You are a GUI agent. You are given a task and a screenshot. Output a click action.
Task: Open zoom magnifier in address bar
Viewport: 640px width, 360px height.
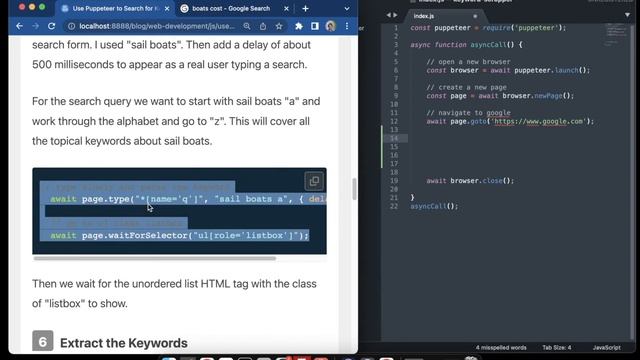click(247, 26)
